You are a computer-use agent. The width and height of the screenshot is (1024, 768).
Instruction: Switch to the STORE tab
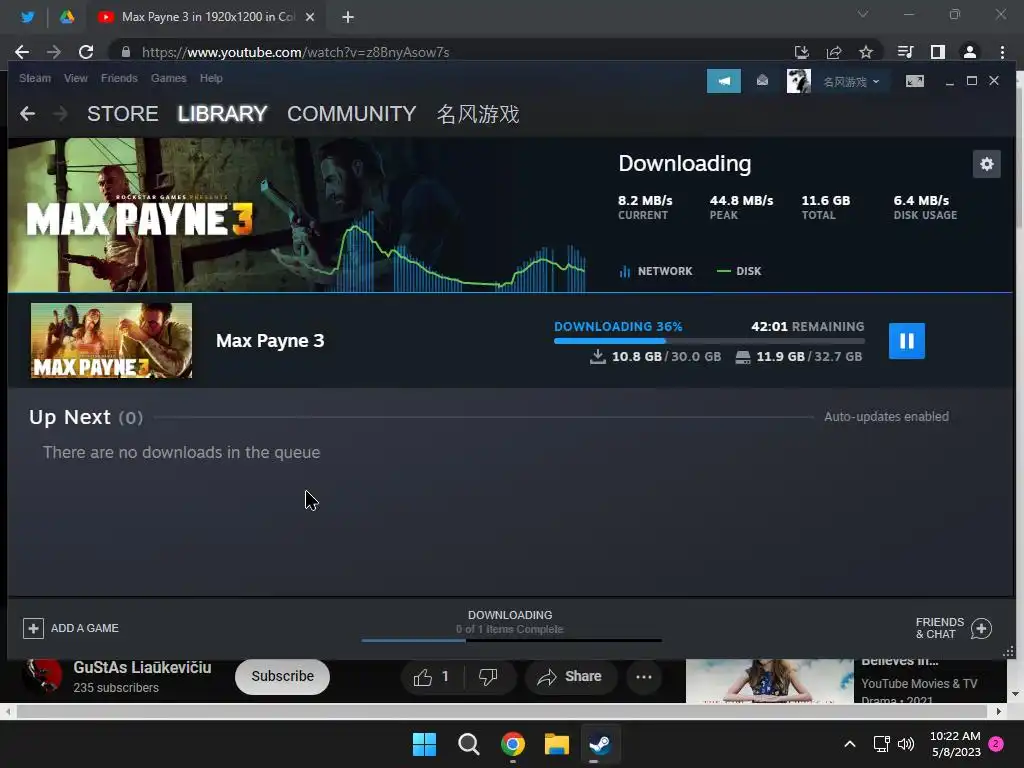click(123, 114)
